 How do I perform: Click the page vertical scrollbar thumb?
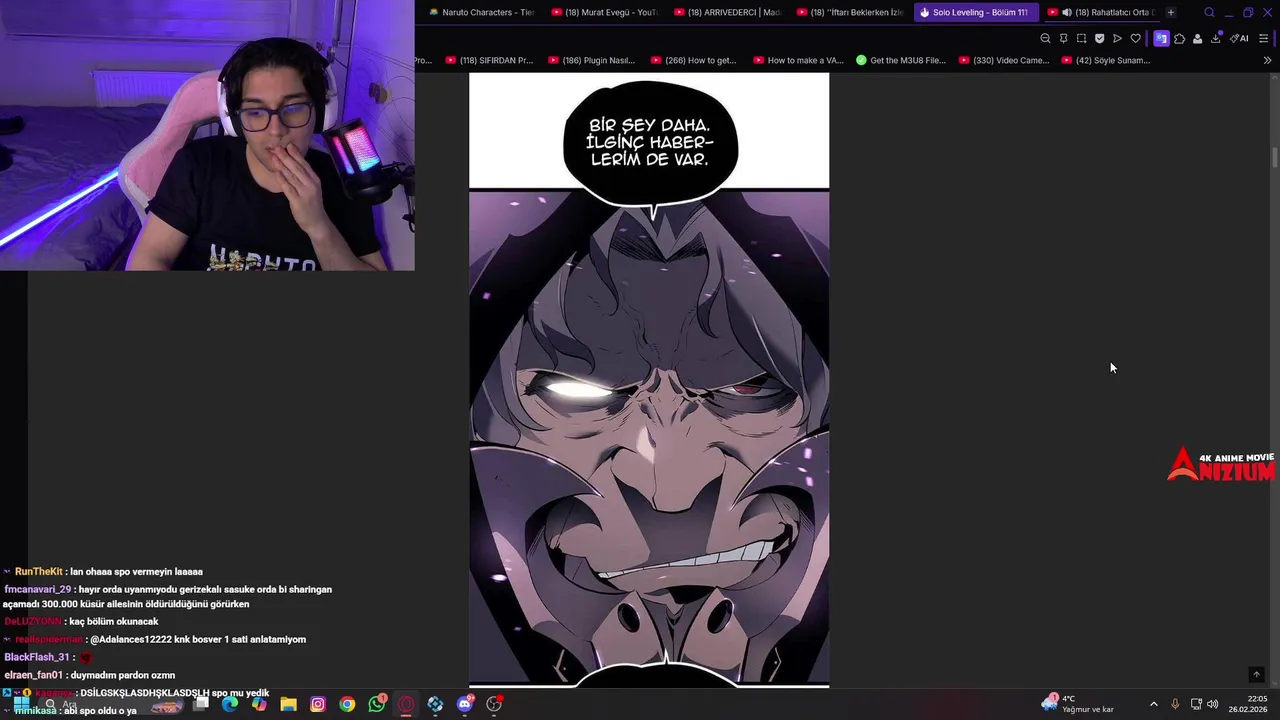pyautogui.click(x=1275, y=158)
